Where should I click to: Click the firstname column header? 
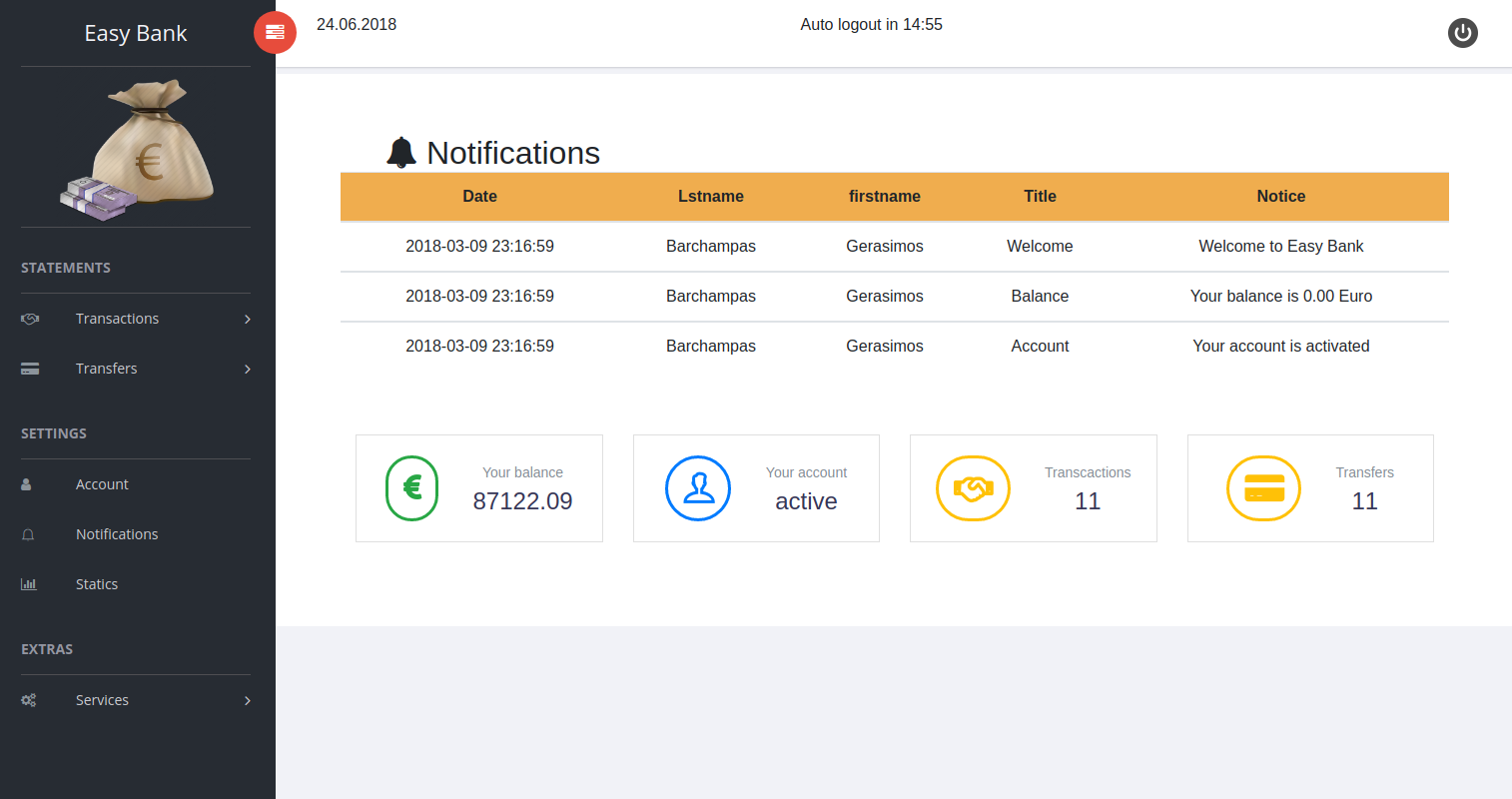point(885,197)
